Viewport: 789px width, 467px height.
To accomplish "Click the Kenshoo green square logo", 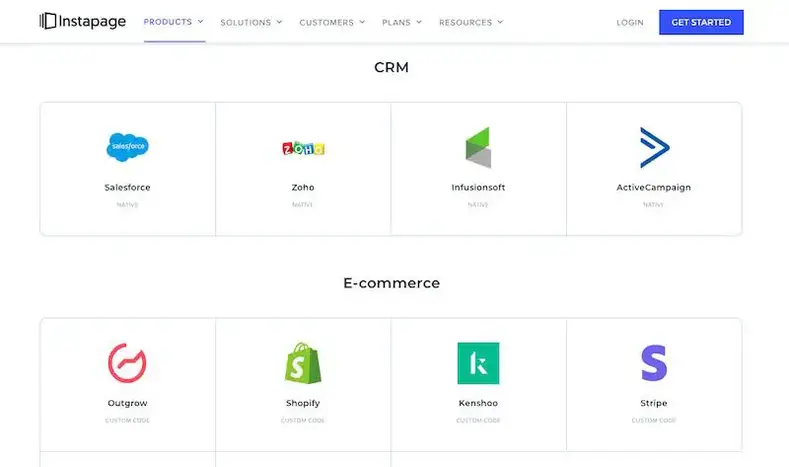I will (478, 363).
